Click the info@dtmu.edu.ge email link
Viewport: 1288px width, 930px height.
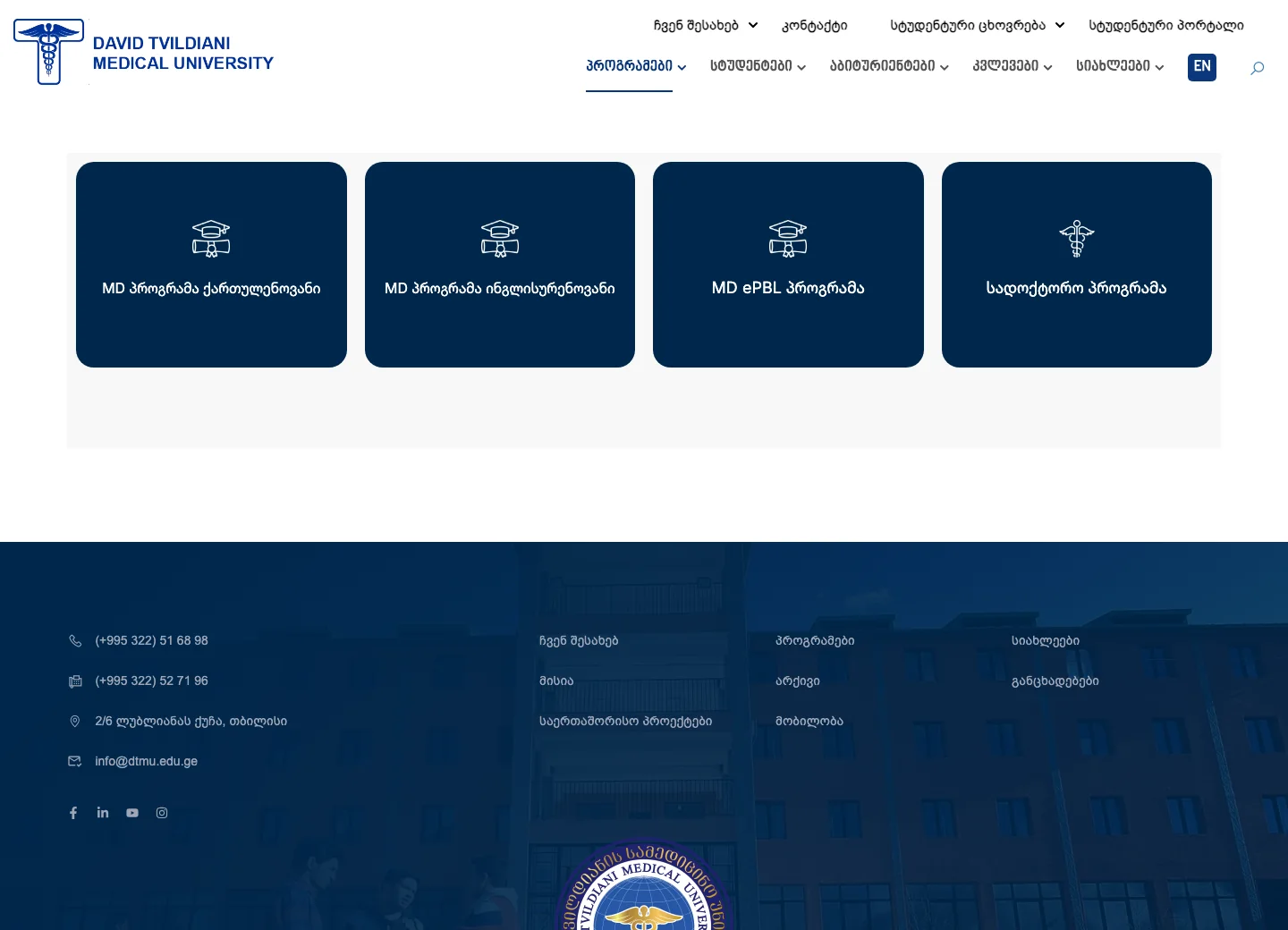click(147, 762)
